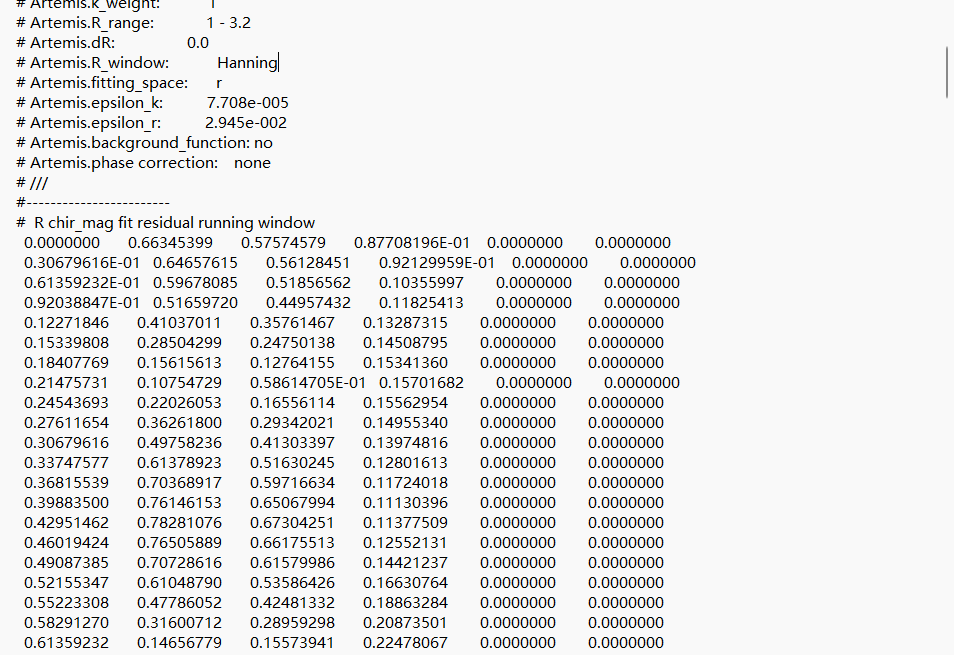This screenshot has height=655, width=954.
Task: Place cursor after the word Hanning
Action: [279, 63]
